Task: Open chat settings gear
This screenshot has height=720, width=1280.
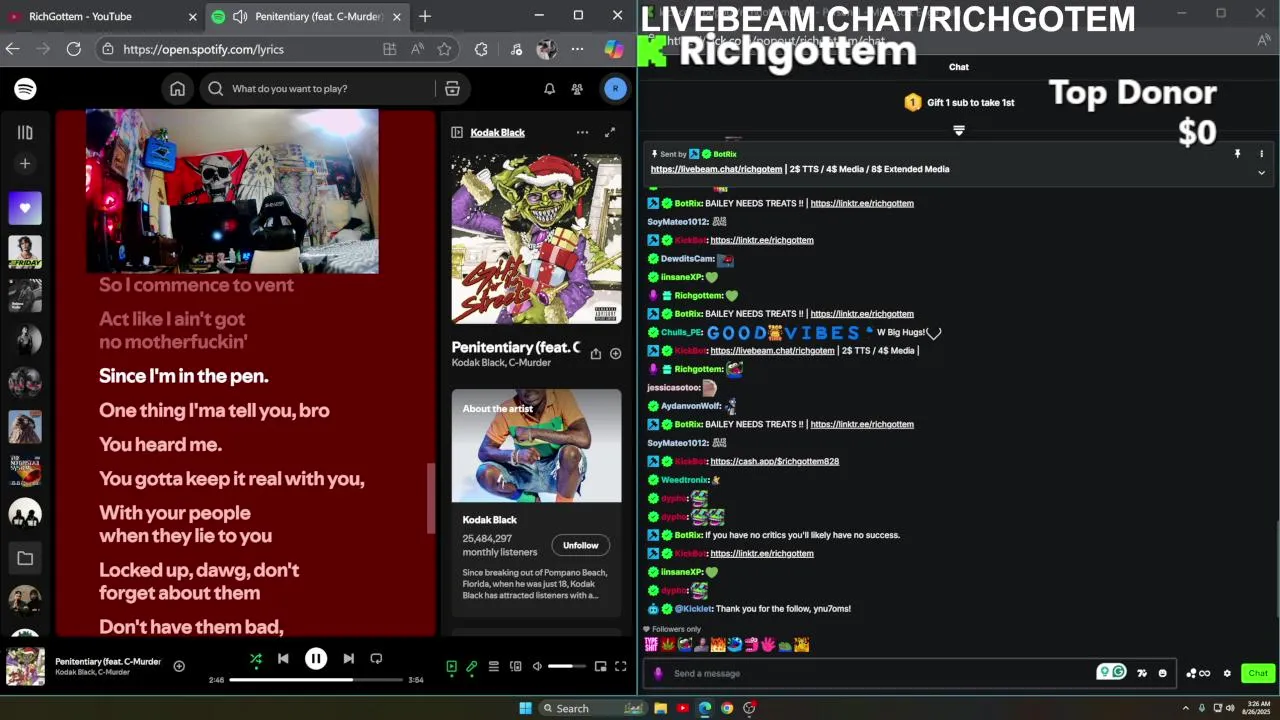Action: click(1227, 673)
